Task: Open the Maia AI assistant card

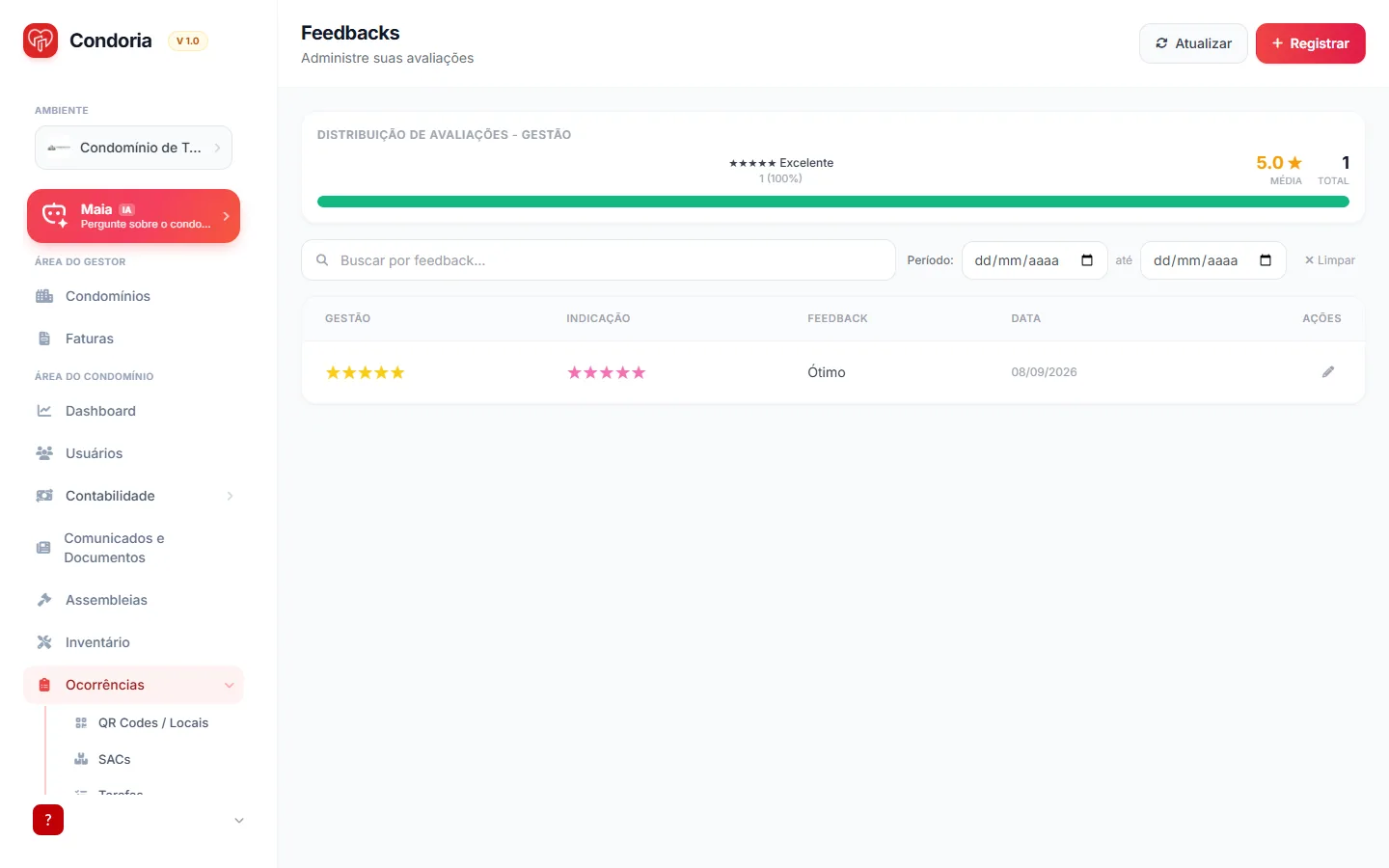Action: (133, 216)
